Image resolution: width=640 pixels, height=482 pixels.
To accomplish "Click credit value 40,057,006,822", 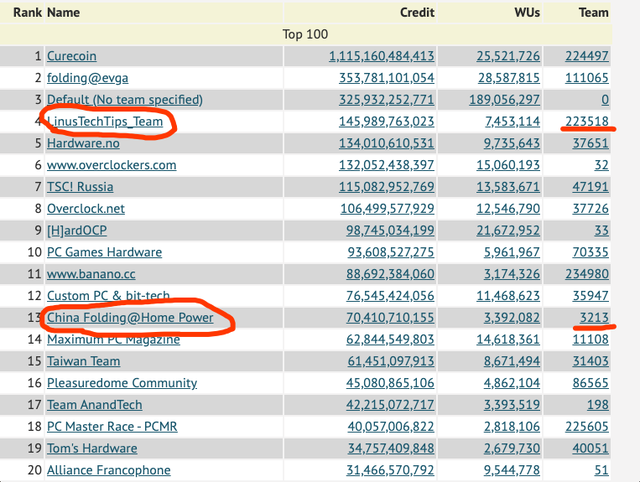I will coord(391,426).
